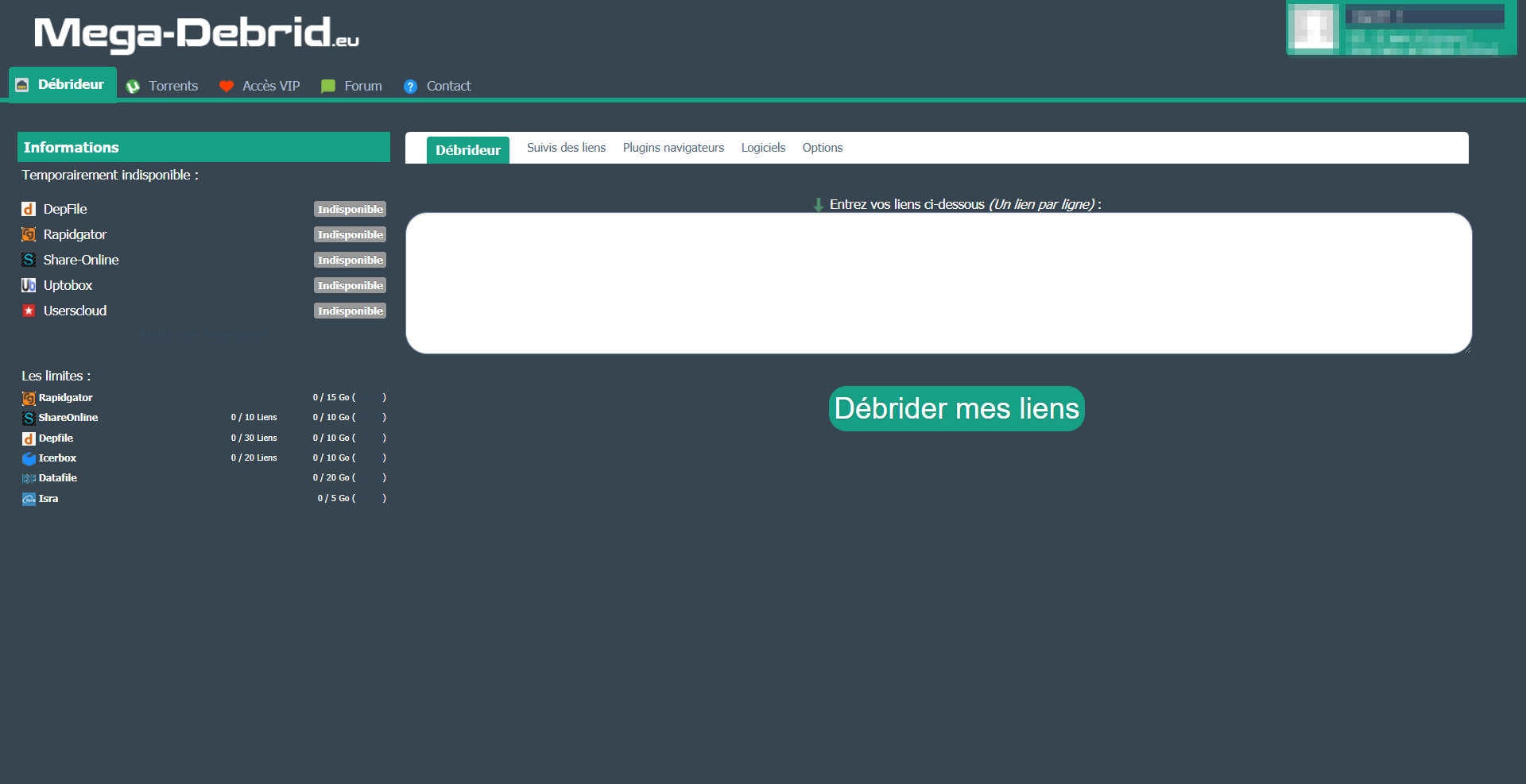Image resolution: width=1526 pixels, height=784 pixels.
Task: Click the Indisponible badge for Uptobox
Action: (350, 285)
